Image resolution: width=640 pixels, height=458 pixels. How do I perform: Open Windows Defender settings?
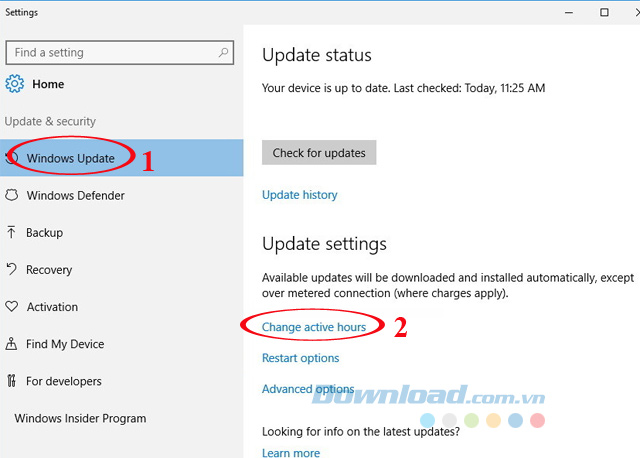click(x=76, y=196)
